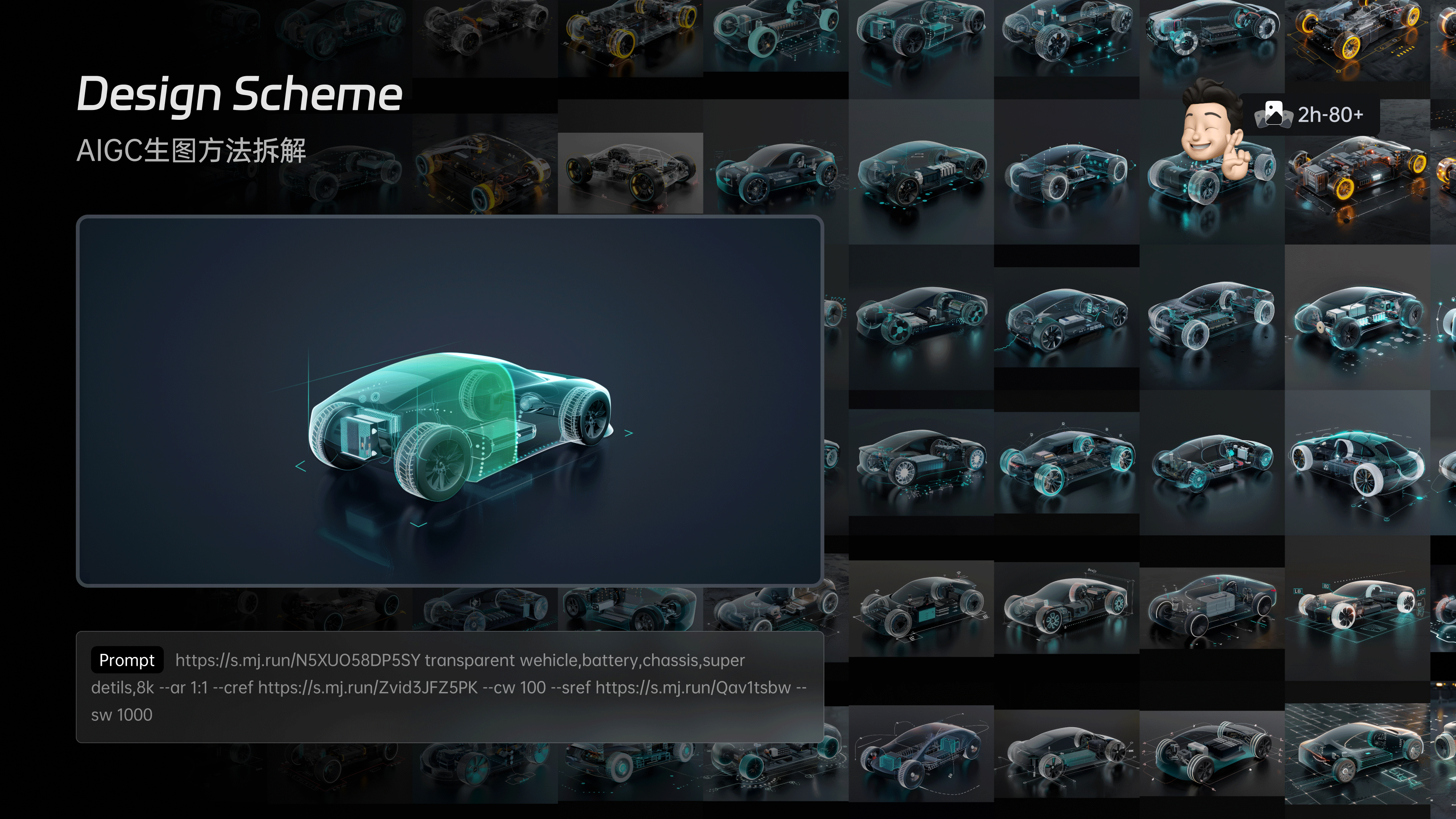This screenshot has width=1456, height=819.
Task: Select the car thumbnail on a tiled grid floor
Action: (1357, 755)
